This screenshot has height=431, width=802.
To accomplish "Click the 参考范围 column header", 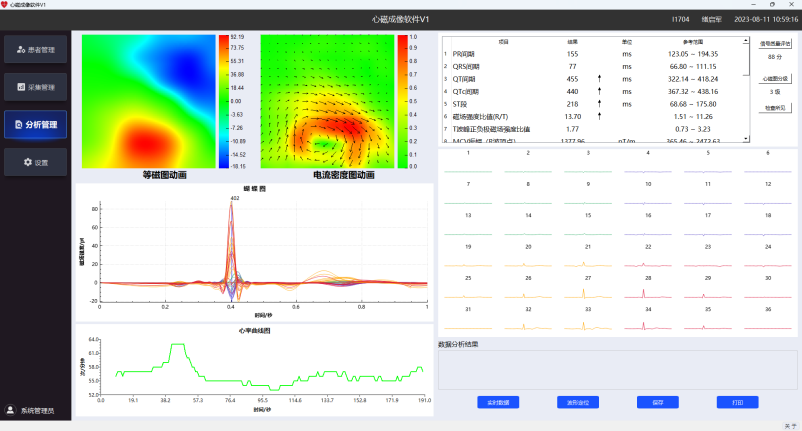I will (693, 42).
